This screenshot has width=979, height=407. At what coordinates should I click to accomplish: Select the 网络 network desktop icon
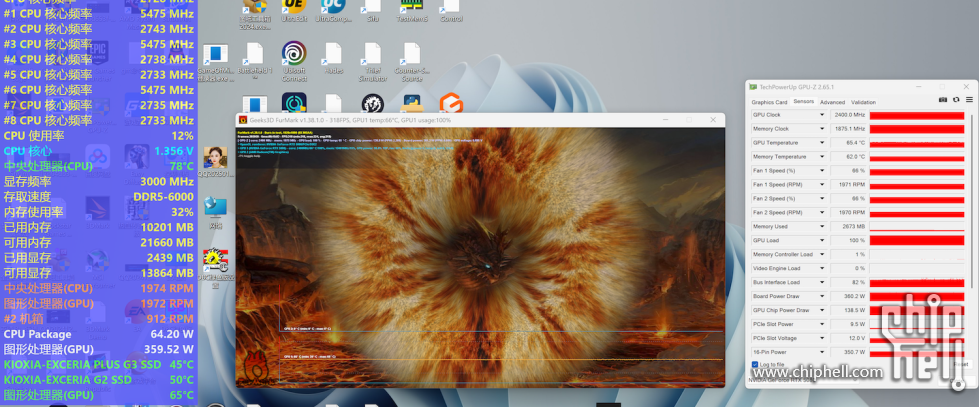[x=215, y=212]
